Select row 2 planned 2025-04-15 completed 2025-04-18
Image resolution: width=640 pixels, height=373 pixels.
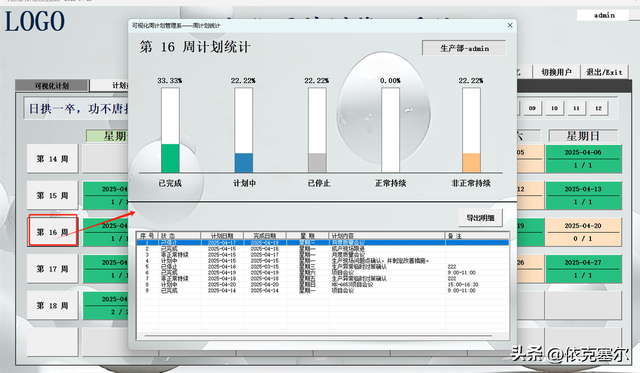[x=323, y=249]
